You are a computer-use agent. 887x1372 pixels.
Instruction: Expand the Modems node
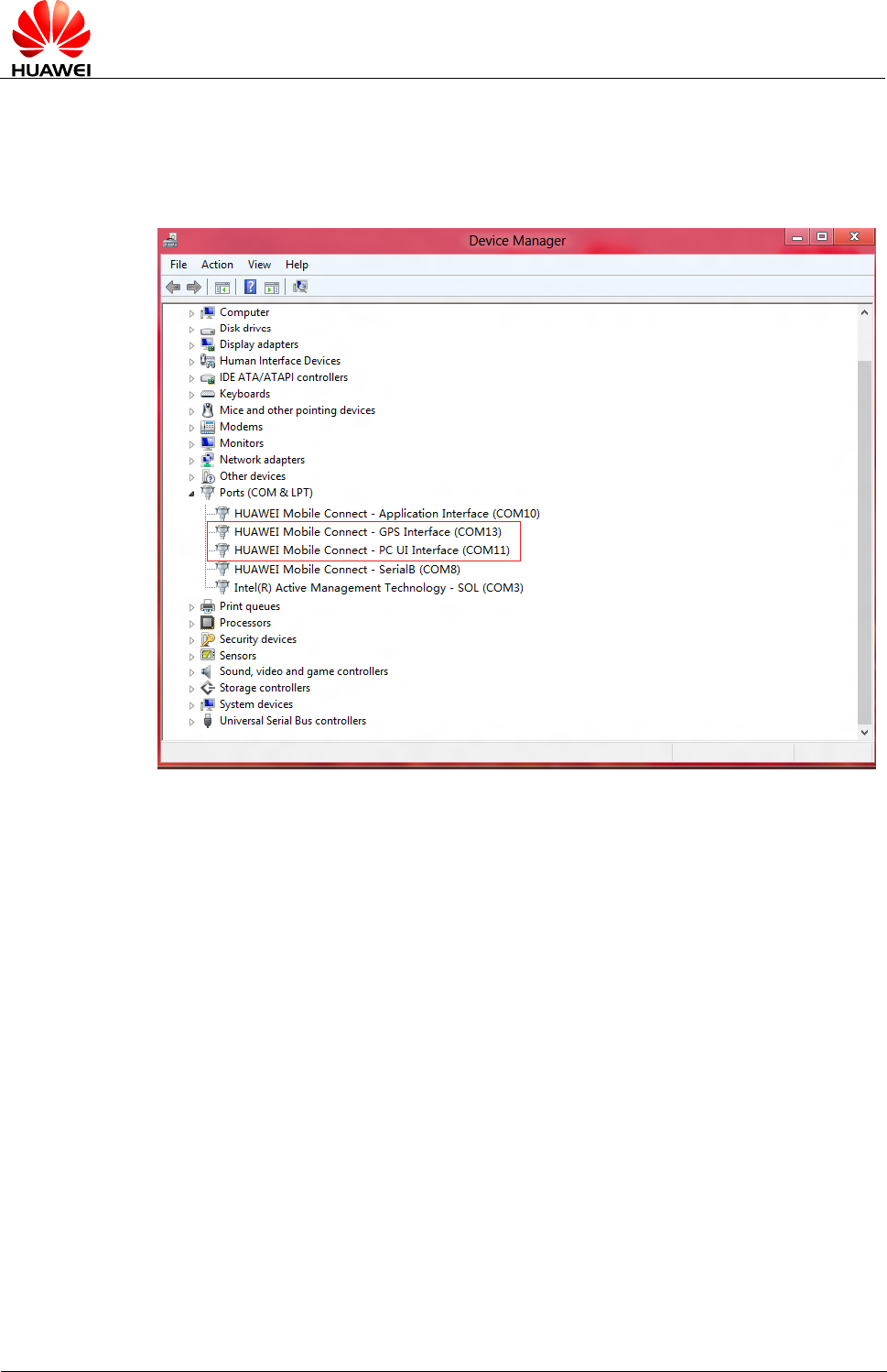coord(191,428)
